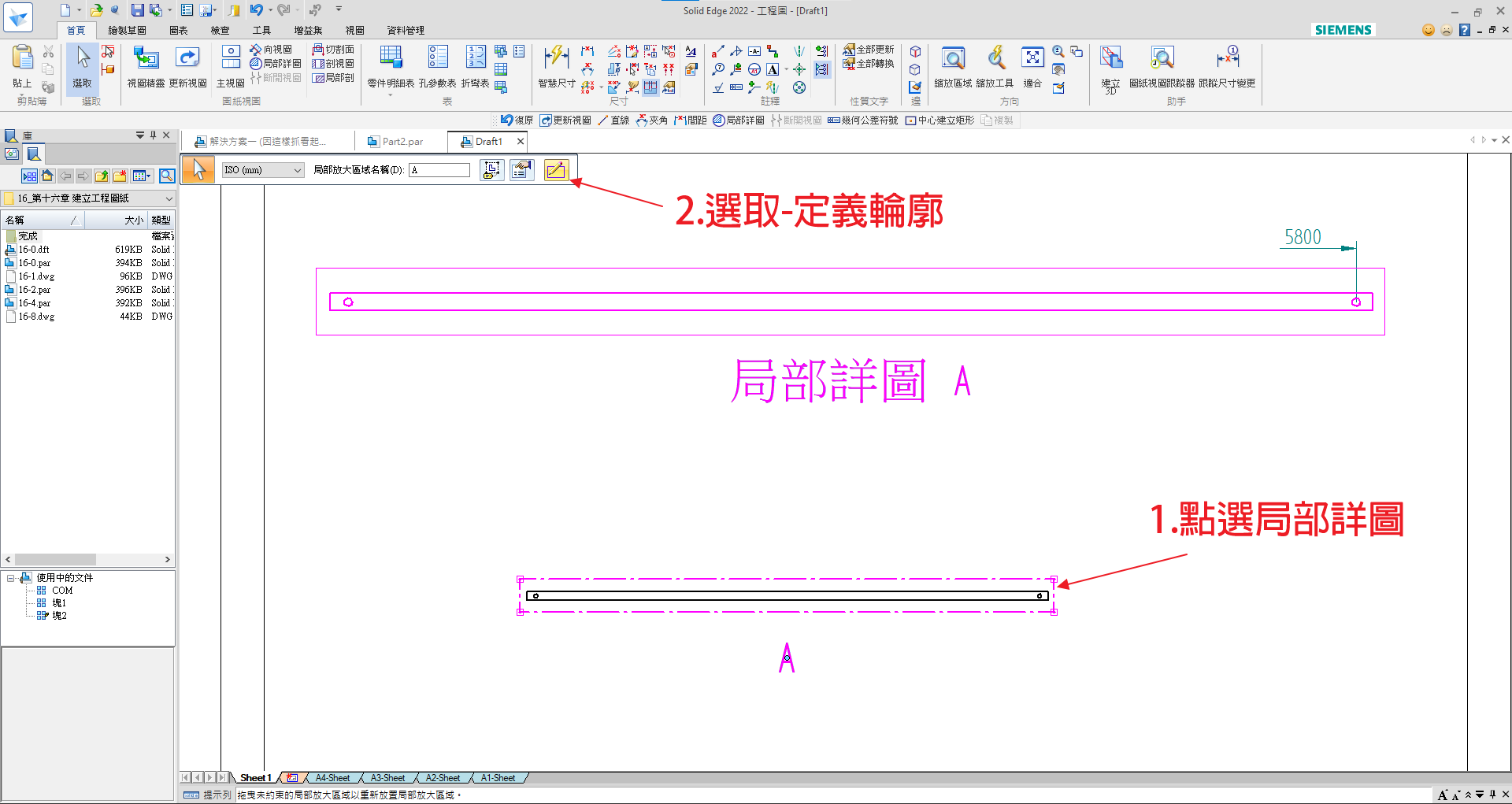1512x804 pixels.
Task: Click 中心建立矩形 in the shortcut bar
Action: coord(939,120)
